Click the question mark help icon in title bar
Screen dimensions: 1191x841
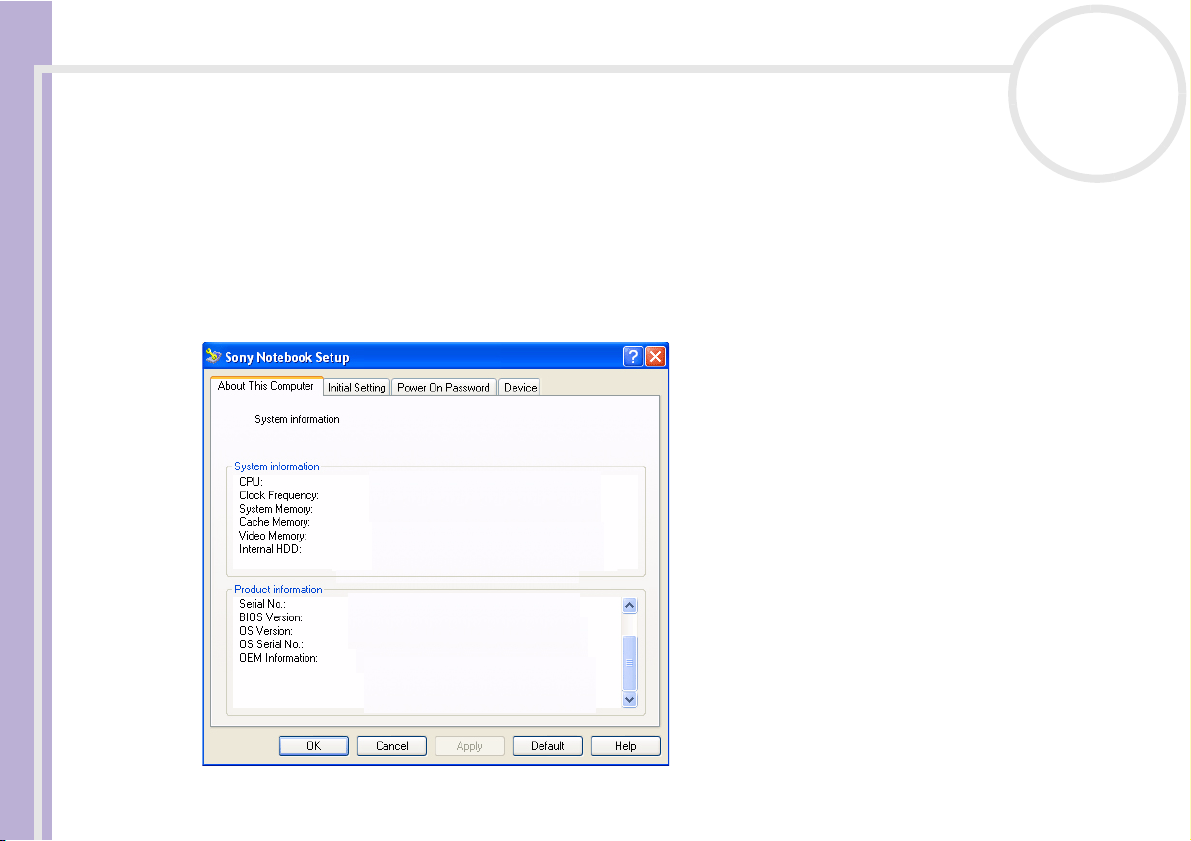(x=633, y=356)
